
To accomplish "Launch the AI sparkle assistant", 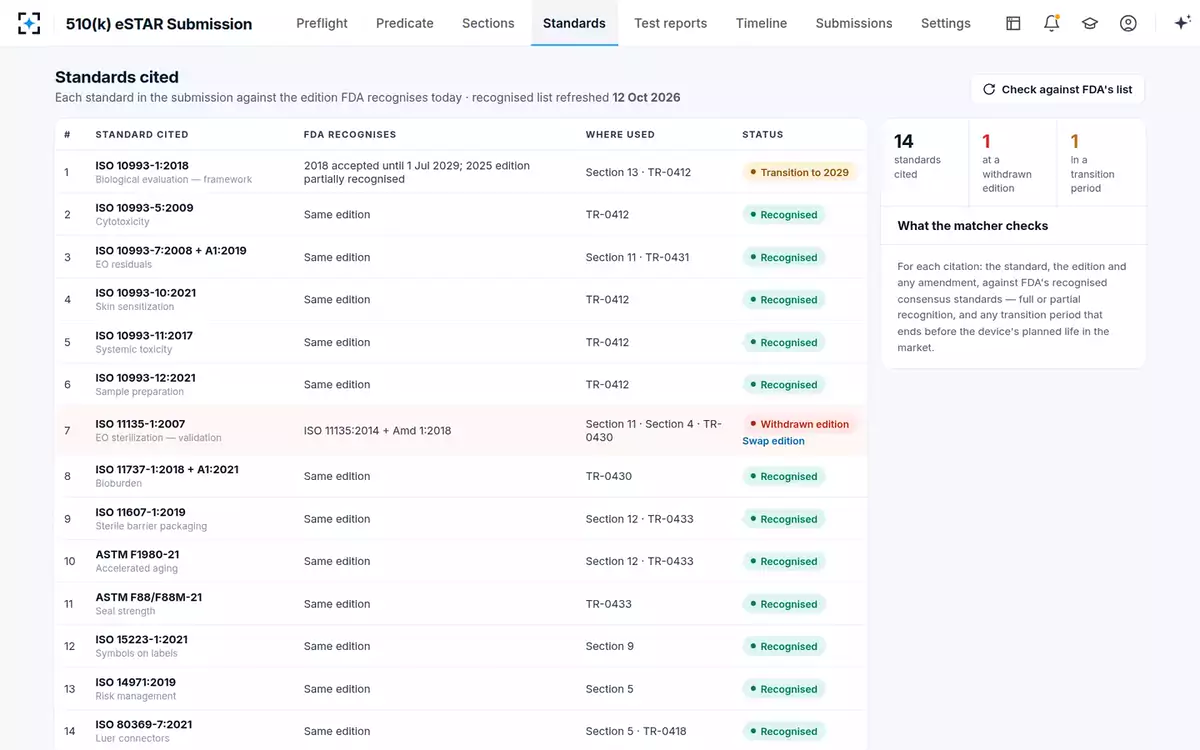I will (x=1181, y=23).
